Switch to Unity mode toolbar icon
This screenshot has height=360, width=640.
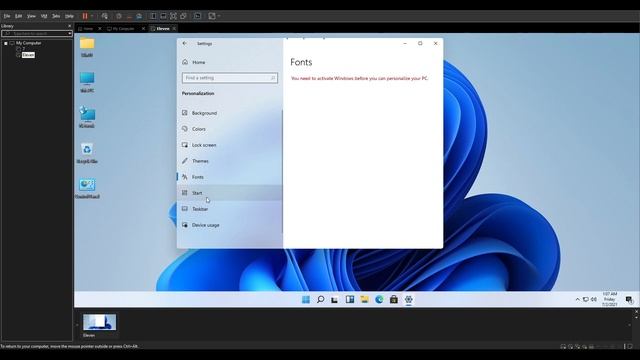[x=183, y=16]
